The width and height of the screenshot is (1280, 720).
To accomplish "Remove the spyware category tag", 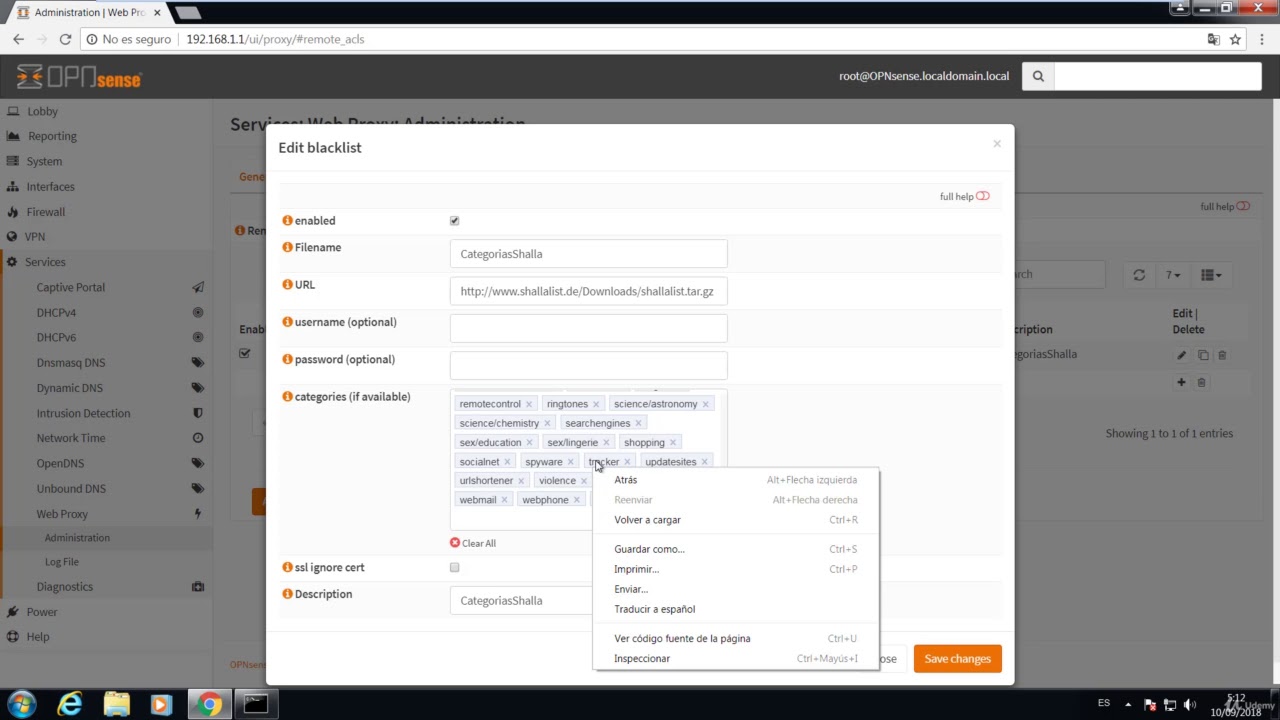I will coord(571,462).
